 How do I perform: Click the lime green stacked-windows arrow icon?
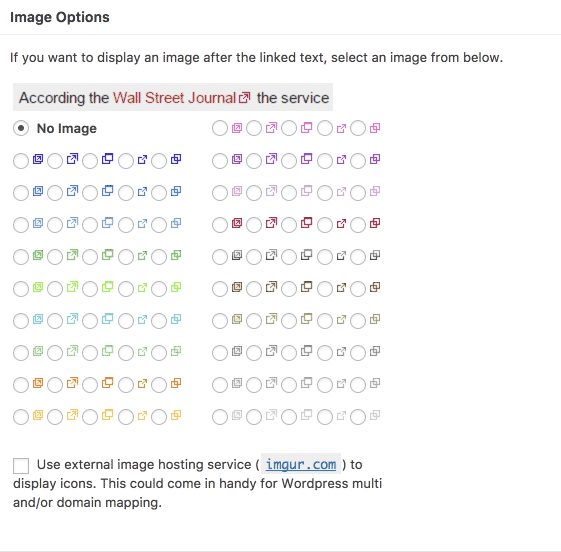38,287
